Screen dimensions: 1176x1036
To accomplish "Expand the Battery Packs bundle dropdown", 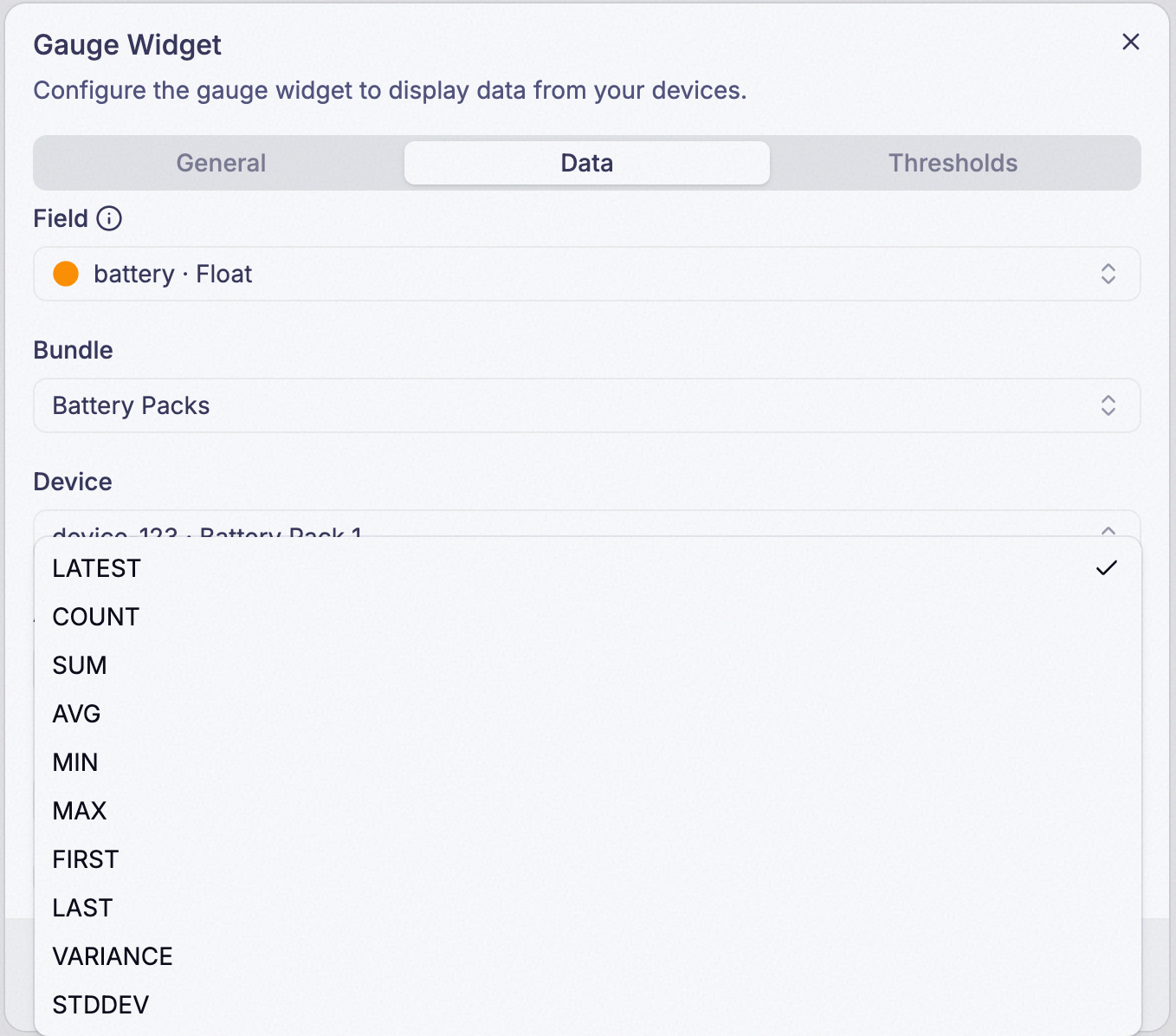I will click(587, 405).
